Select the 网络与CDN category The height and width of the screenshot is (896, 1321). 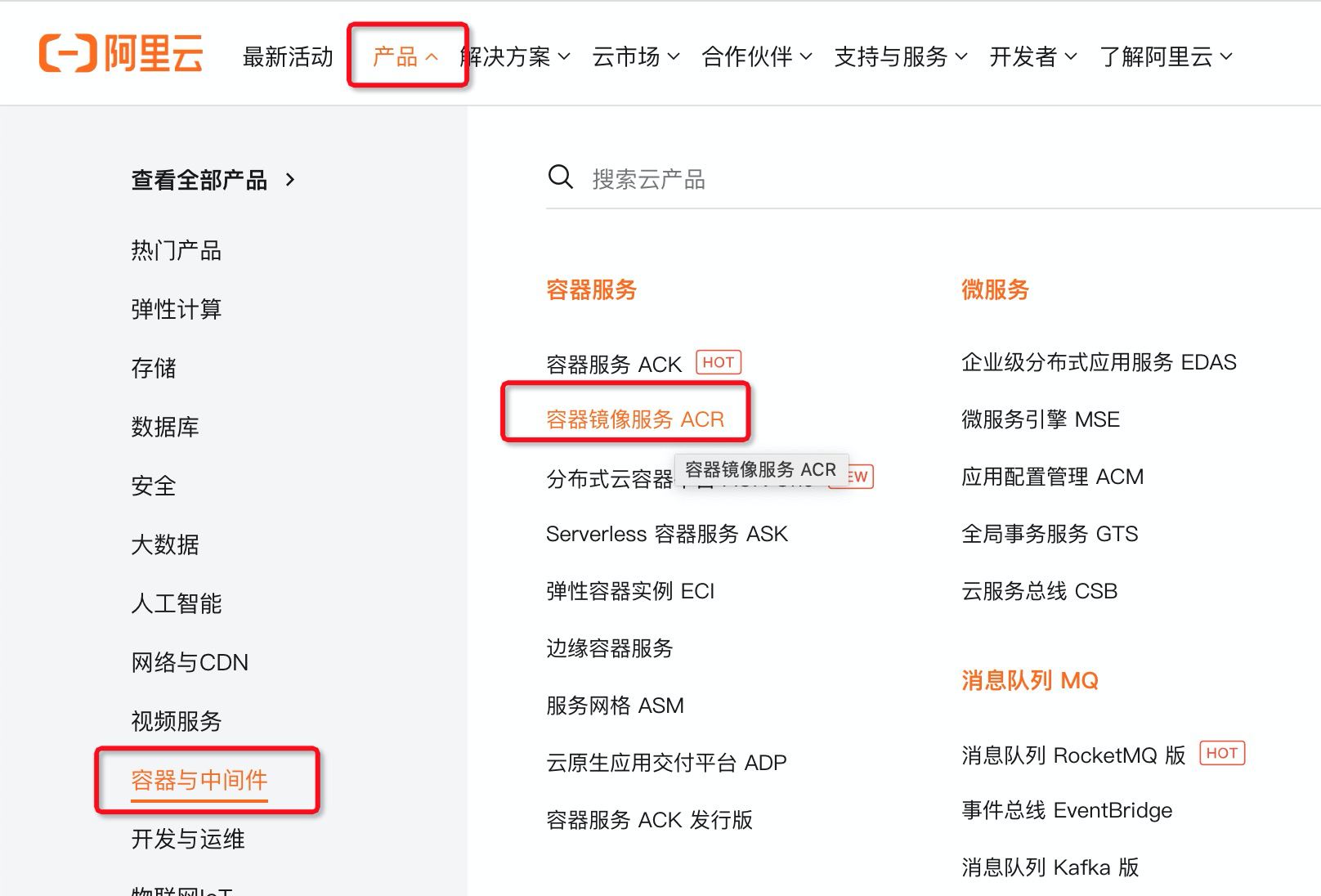190,662
